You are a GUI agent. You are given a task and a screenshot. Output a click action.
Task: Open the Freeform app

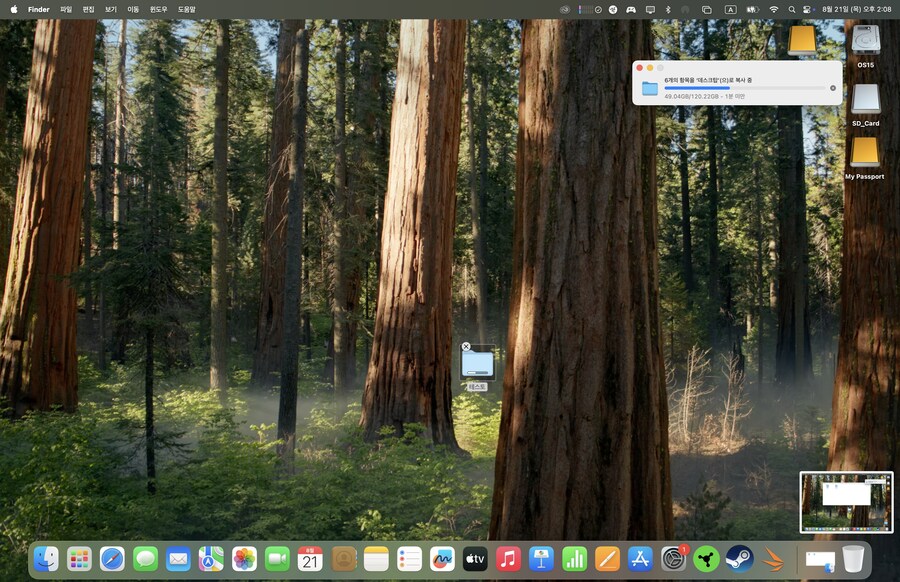pos(443,558)
